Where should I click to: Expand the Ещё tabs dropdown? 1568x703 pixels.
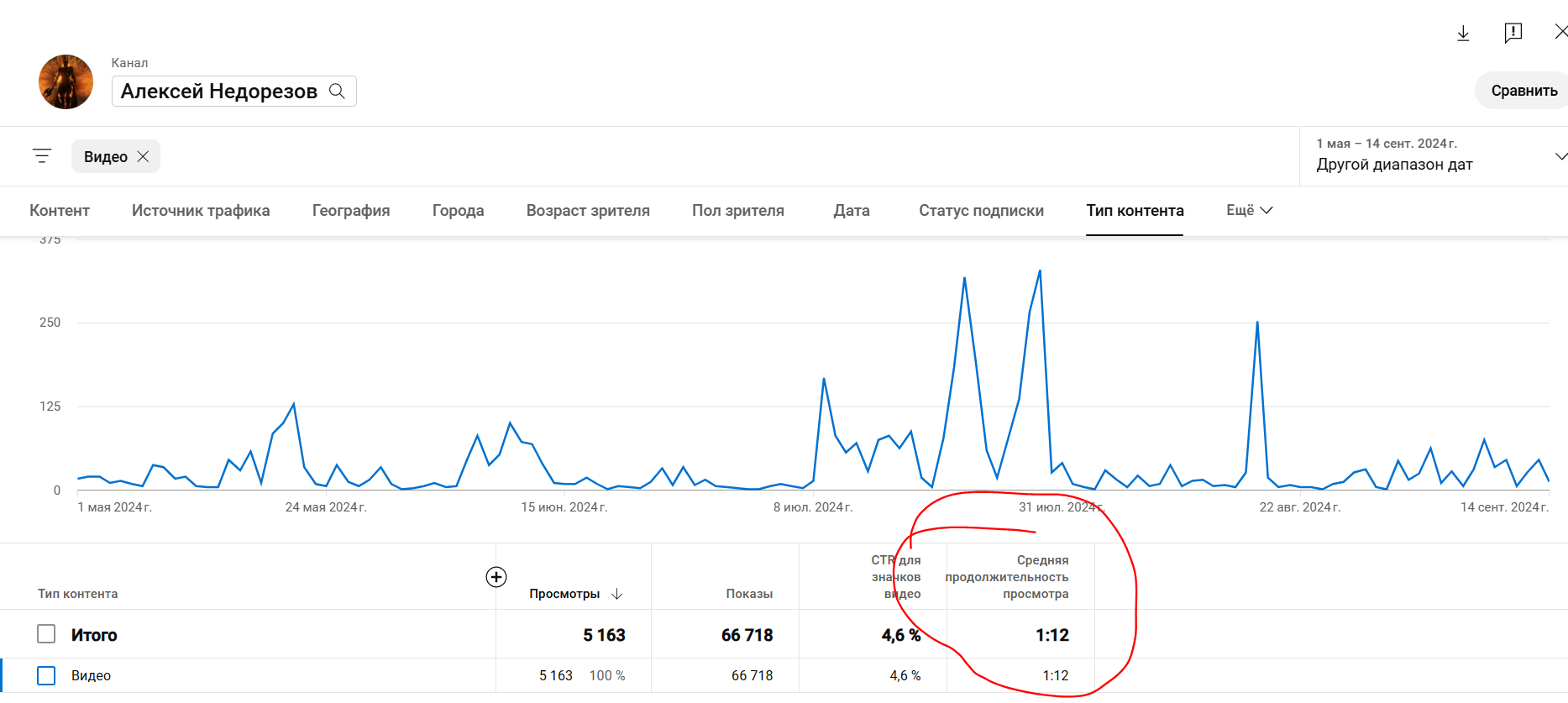tap(1250, 210)
